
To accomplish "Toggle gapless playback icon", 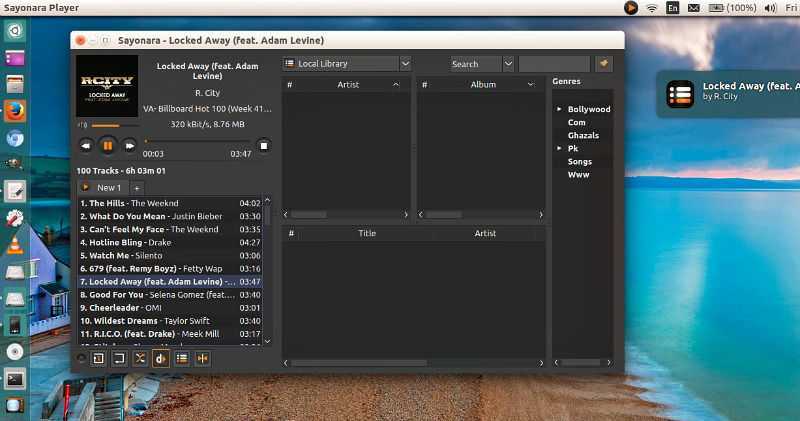I will pos(203,359).
